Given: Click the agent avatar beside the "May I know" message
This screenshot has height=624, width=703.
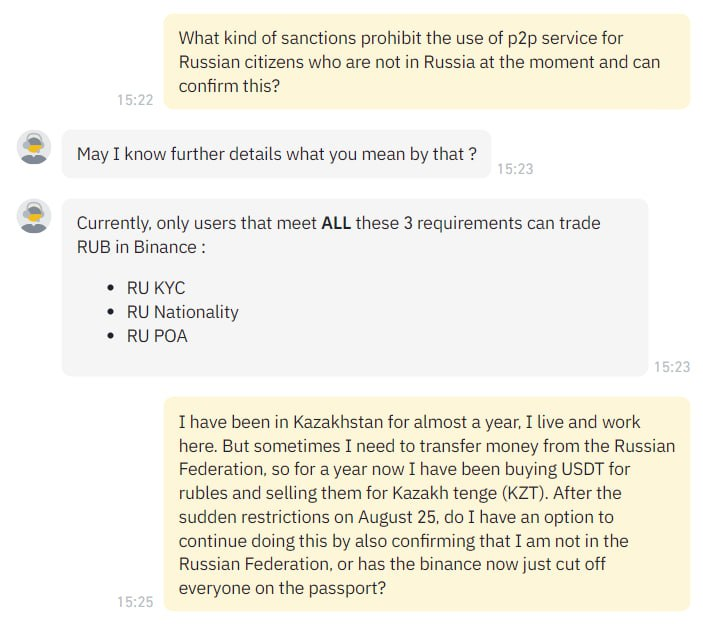Looking at the screenshot, I should click(x=34, y=148).
